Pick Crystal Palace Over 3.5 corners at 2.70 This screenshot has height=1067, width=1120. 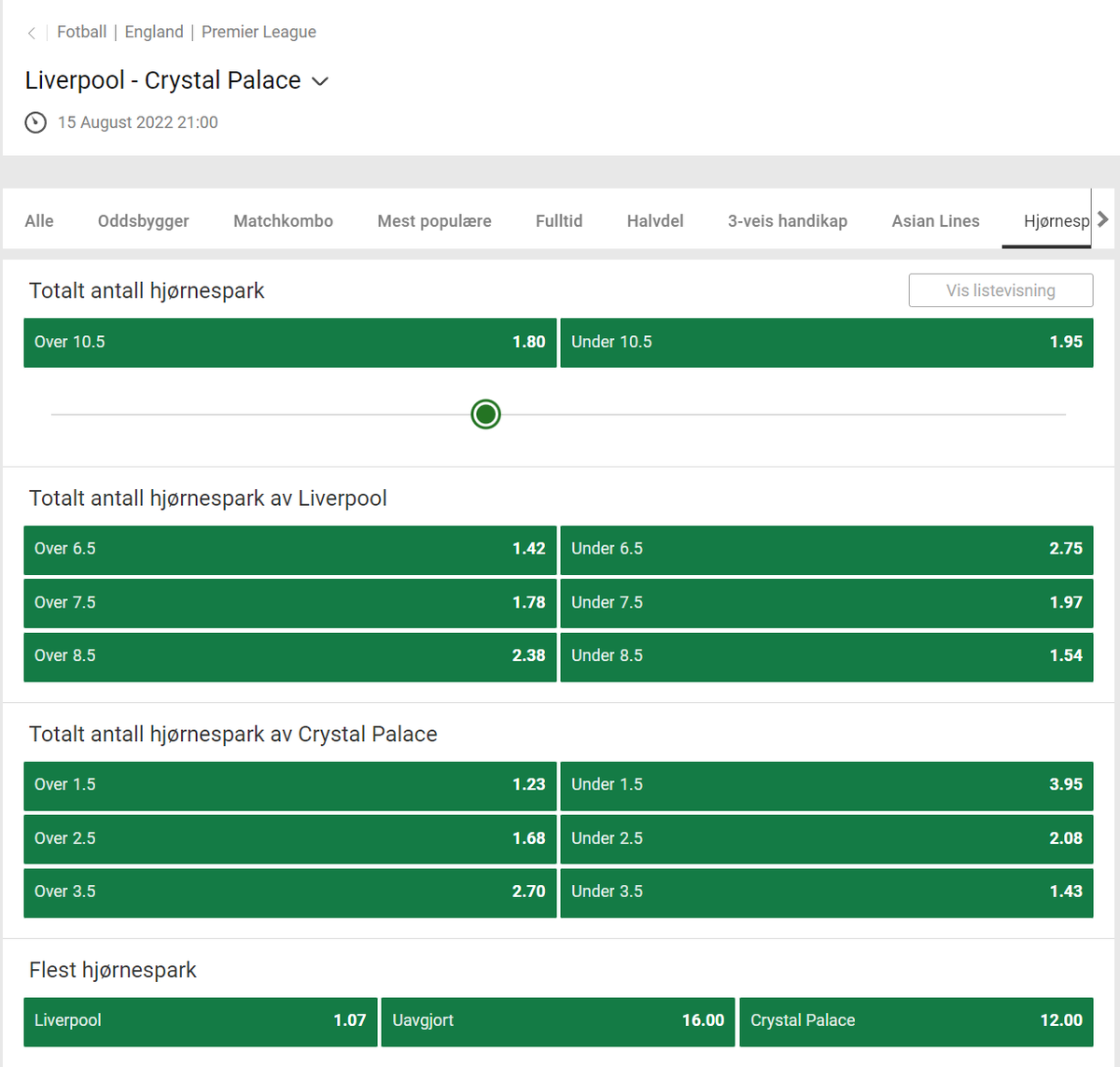[290, 892]
